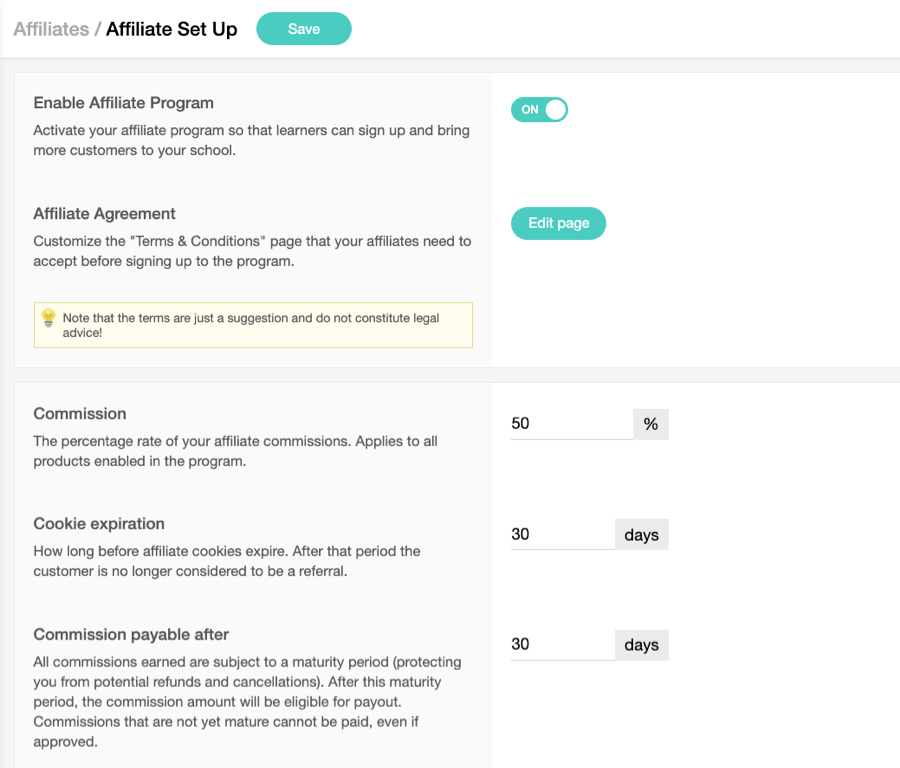Open the Edit page button
Viewport: 900px width, 768px height.
[558, 223]
